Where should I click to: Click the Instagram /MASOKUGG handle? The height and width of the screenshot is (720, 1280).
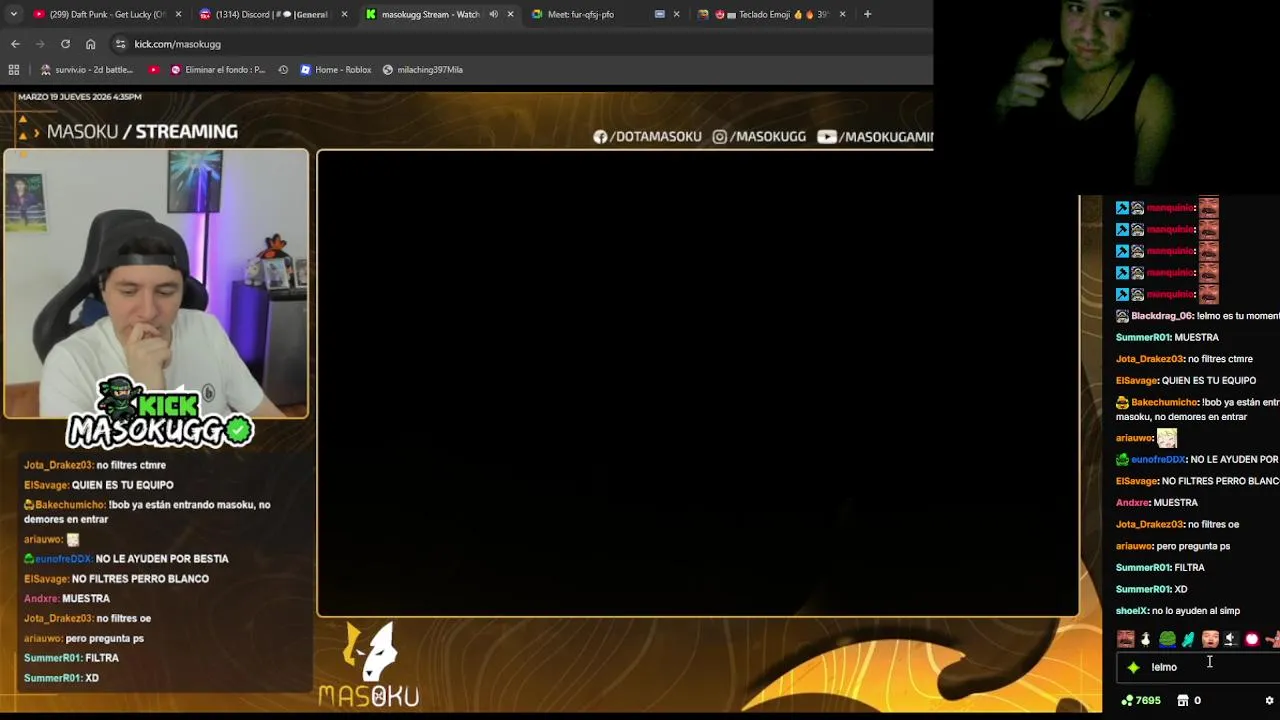pyautogui.click(x=759, y=137)
